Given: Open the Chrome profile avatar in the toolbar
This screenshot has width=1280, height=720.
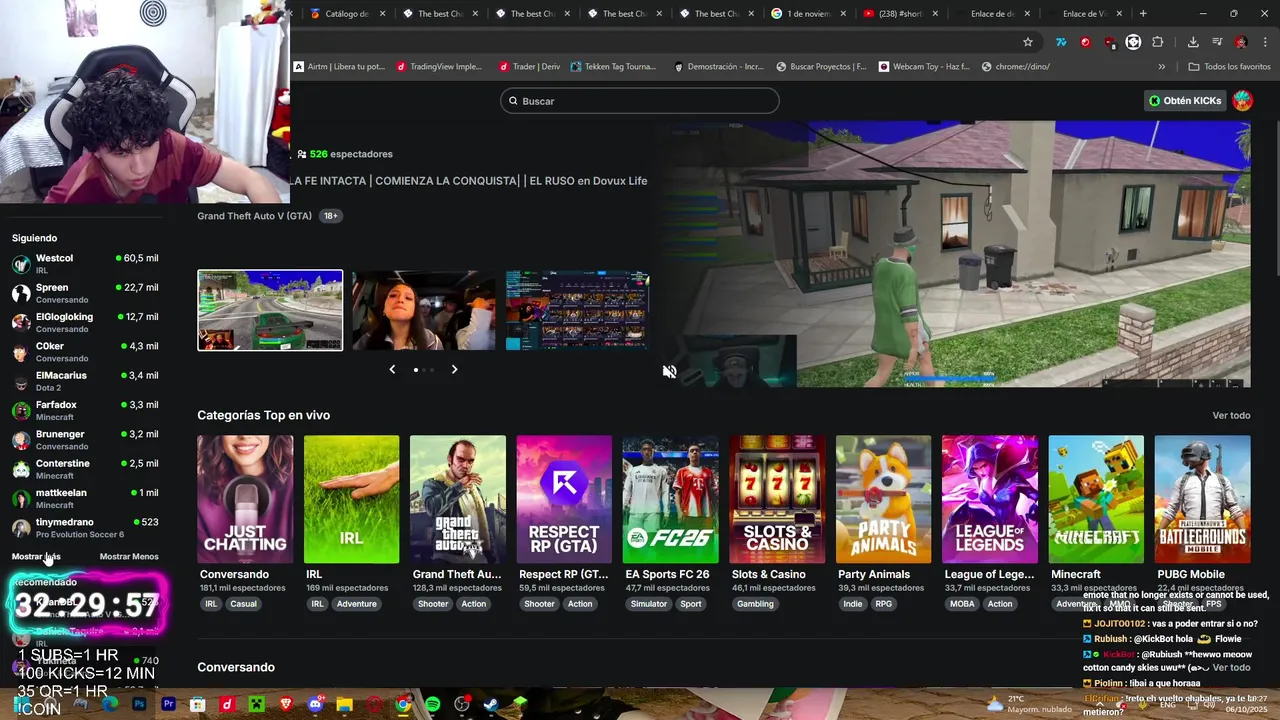Looking at the screenshot, I should coord(1241,42).
